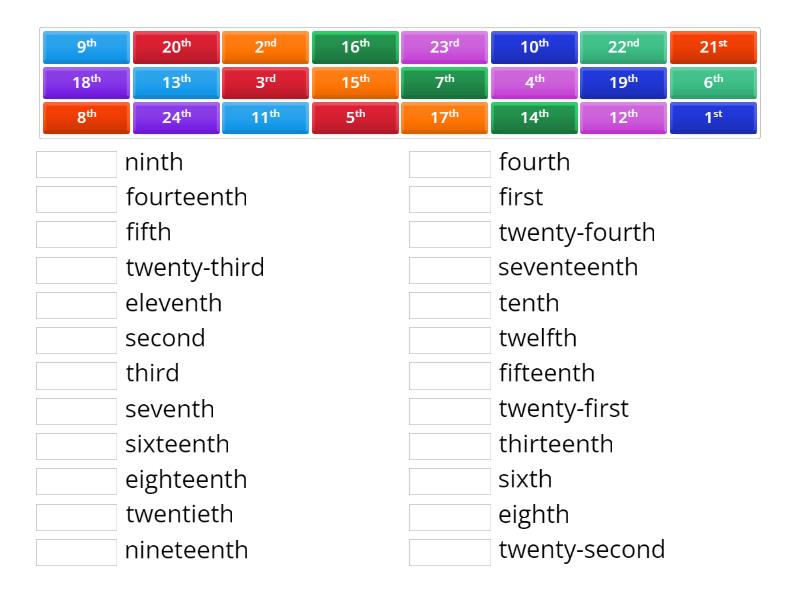Click the orange 17th tile

click(x=444, y=118)
